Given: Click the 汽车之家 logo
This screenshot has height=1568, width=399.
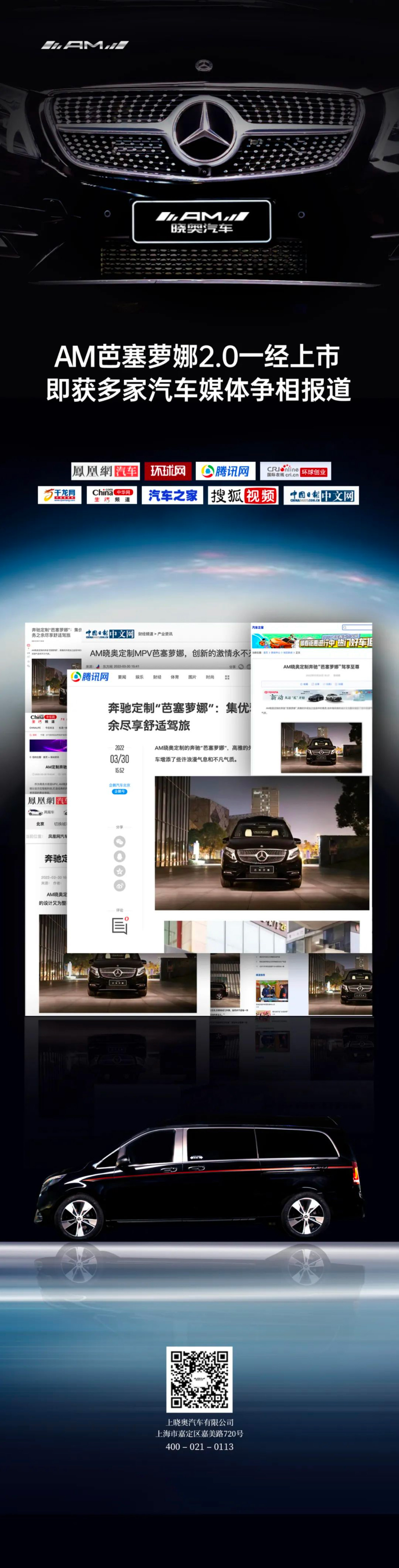Looking at the screenshot, I should pos(173,495).
